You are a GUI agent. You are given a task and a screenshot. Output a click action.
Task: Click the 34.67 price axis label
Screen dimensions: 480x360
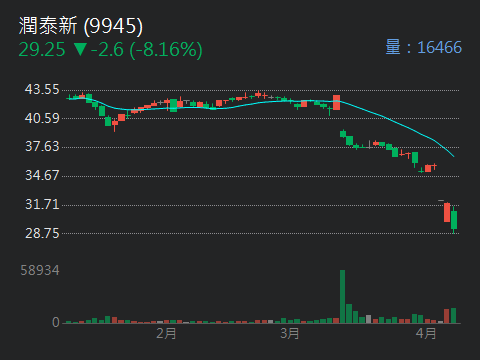click(x=42, y=175)
